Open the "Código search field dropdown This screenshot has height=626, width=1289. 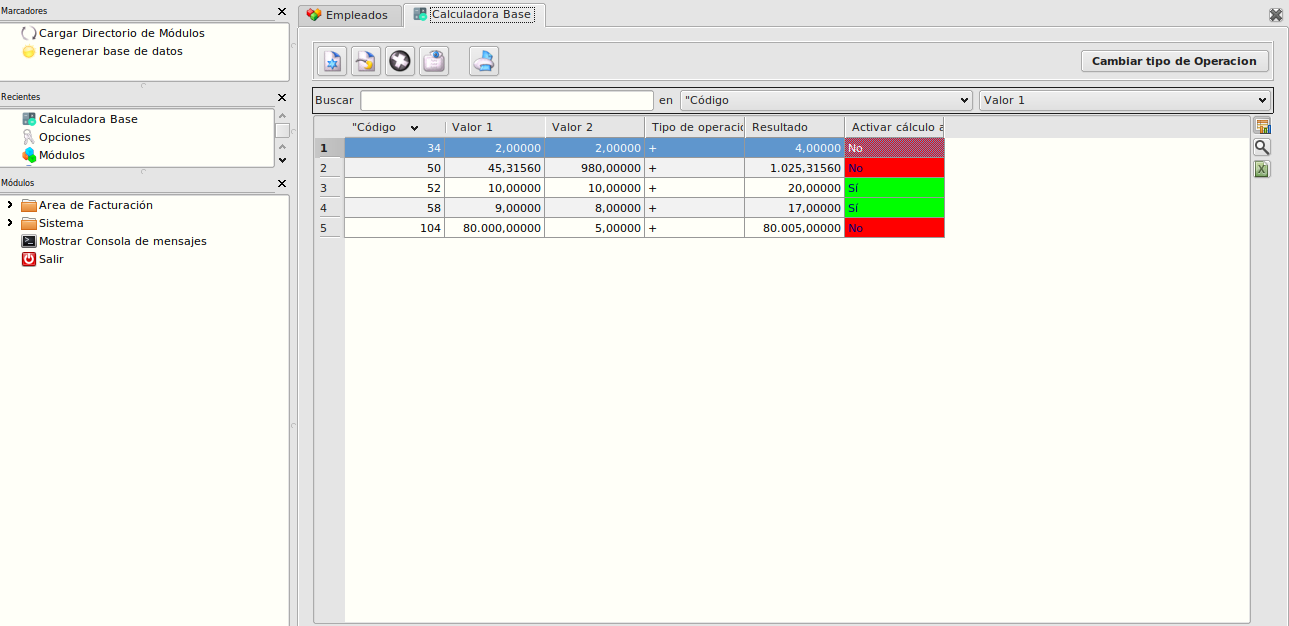826,100
